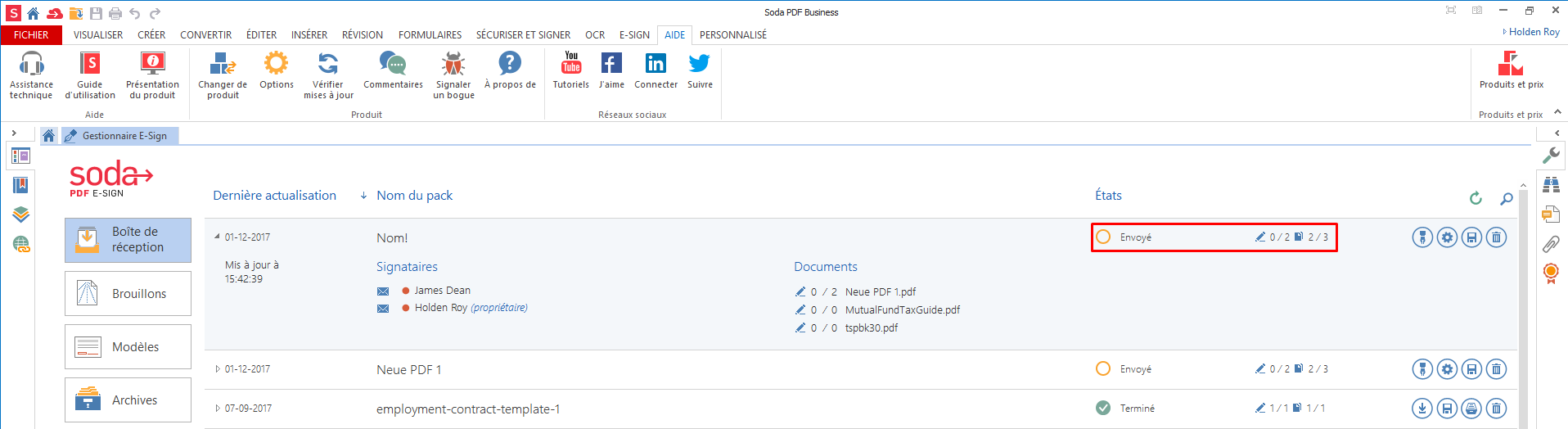Open Changer de produit
1568x429 pixels.
point(223,75)
